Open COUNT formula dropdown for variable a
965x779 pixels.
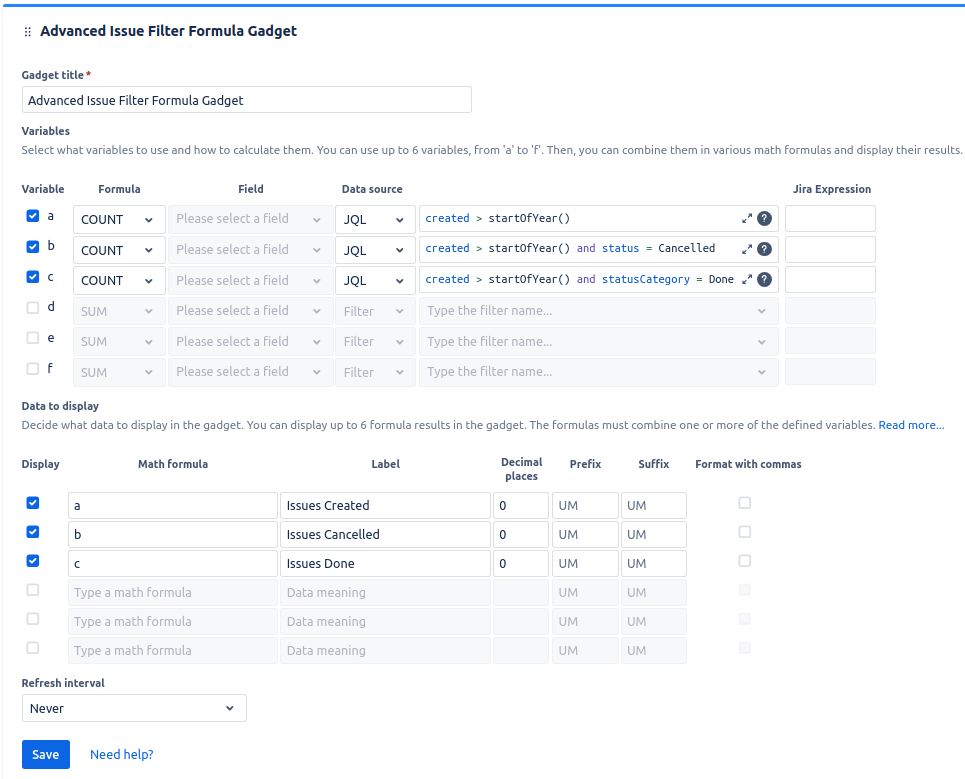[119, 220]
